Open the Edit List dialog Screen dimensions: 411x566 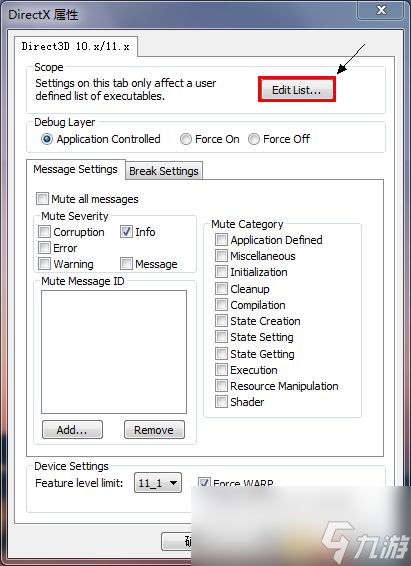(297, 90)
